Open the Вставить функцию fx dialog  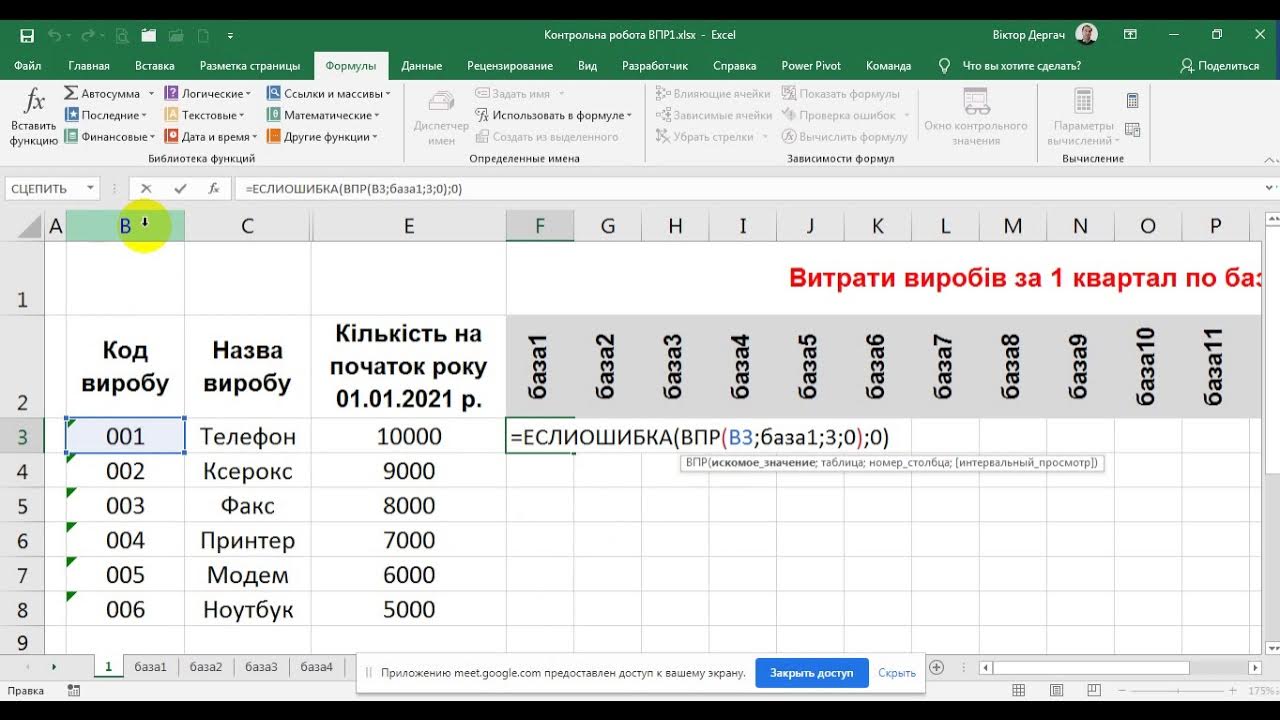(34, 116)
